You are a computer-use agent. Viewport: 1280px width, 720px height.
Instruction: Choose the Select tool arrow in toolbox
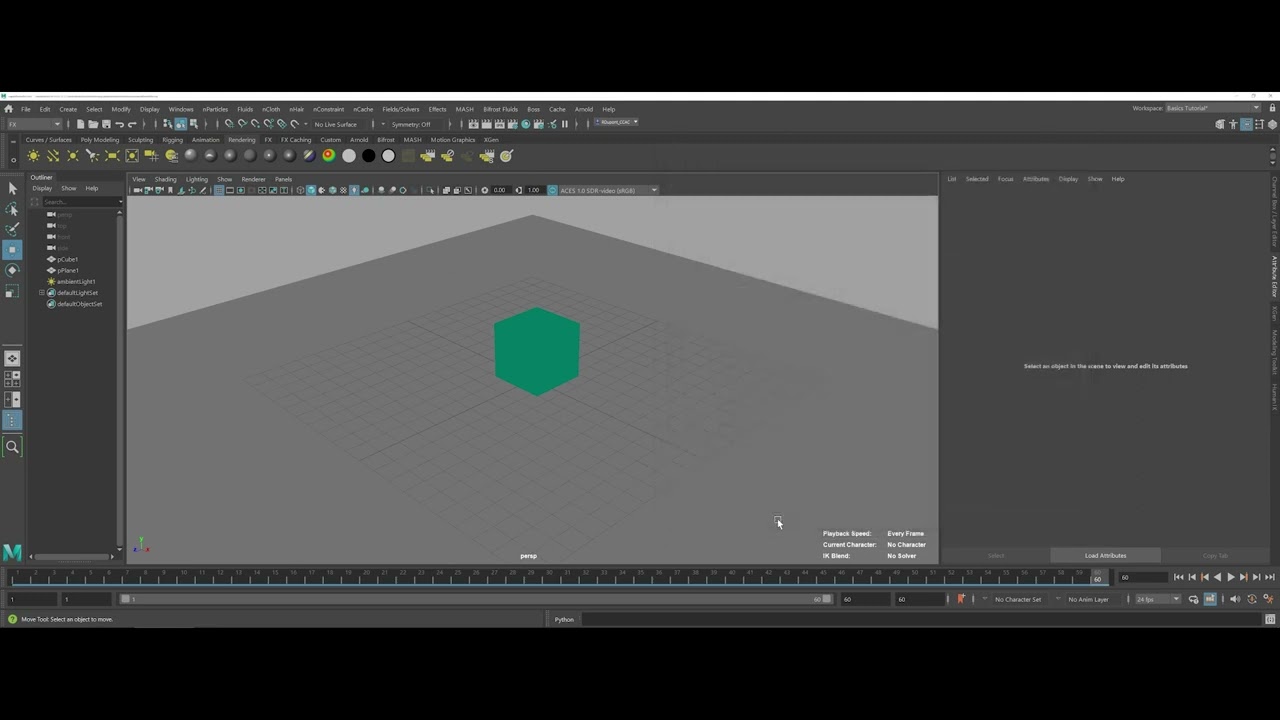[x=12, y=188]
